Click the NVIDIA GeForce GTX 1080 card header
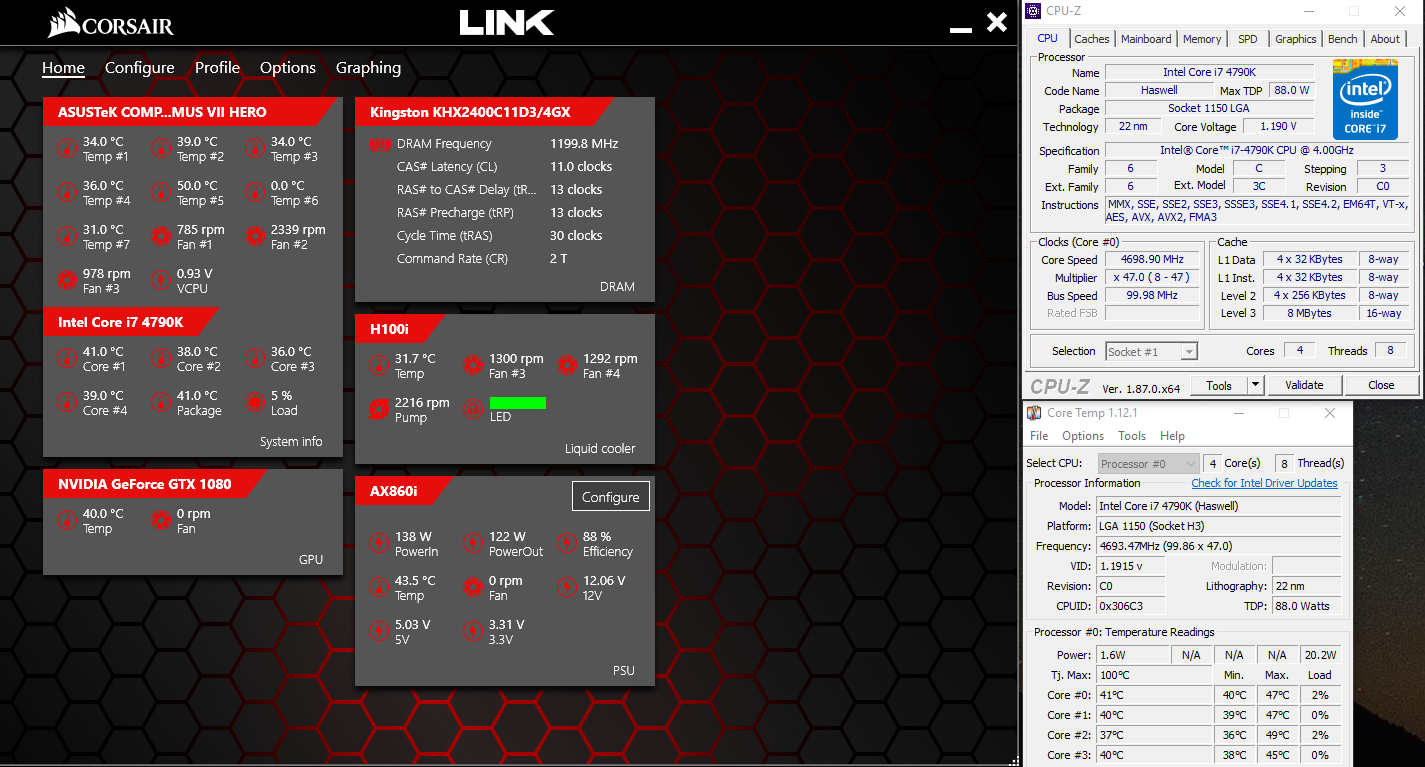Viewport: 1425px width, 767px height. (155, 484)
